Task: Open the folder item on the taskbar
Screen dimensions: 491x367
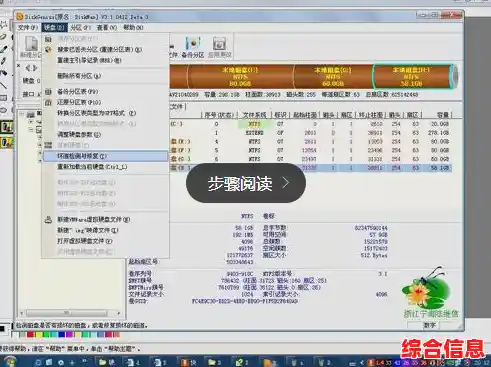Action: (x=107, y=362)
